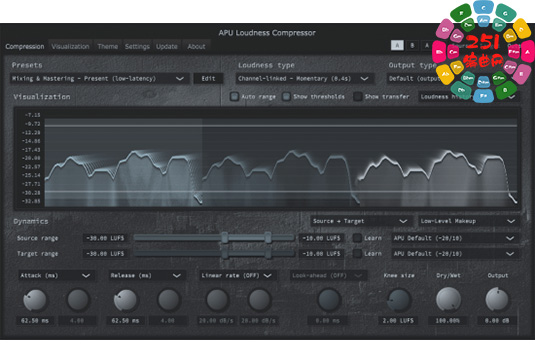The width and height of the screenshot is (535, 363).
Task: Click the Edit presets button
Action: pos(208,78)
